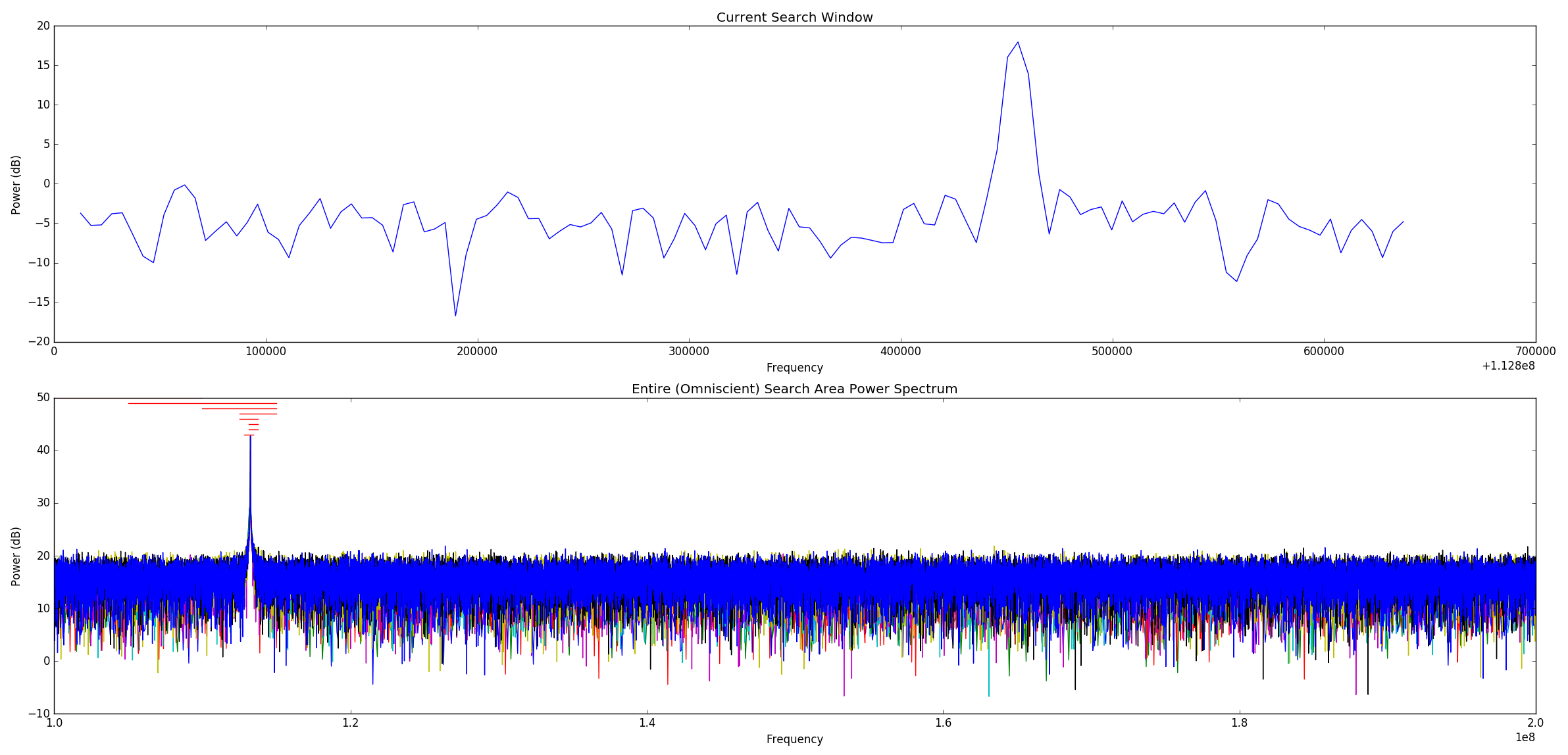This screenshot has width=1568, height=755.
Task: Click the '-10' tick label on the bottom y-axis
Action: [39, 714]
